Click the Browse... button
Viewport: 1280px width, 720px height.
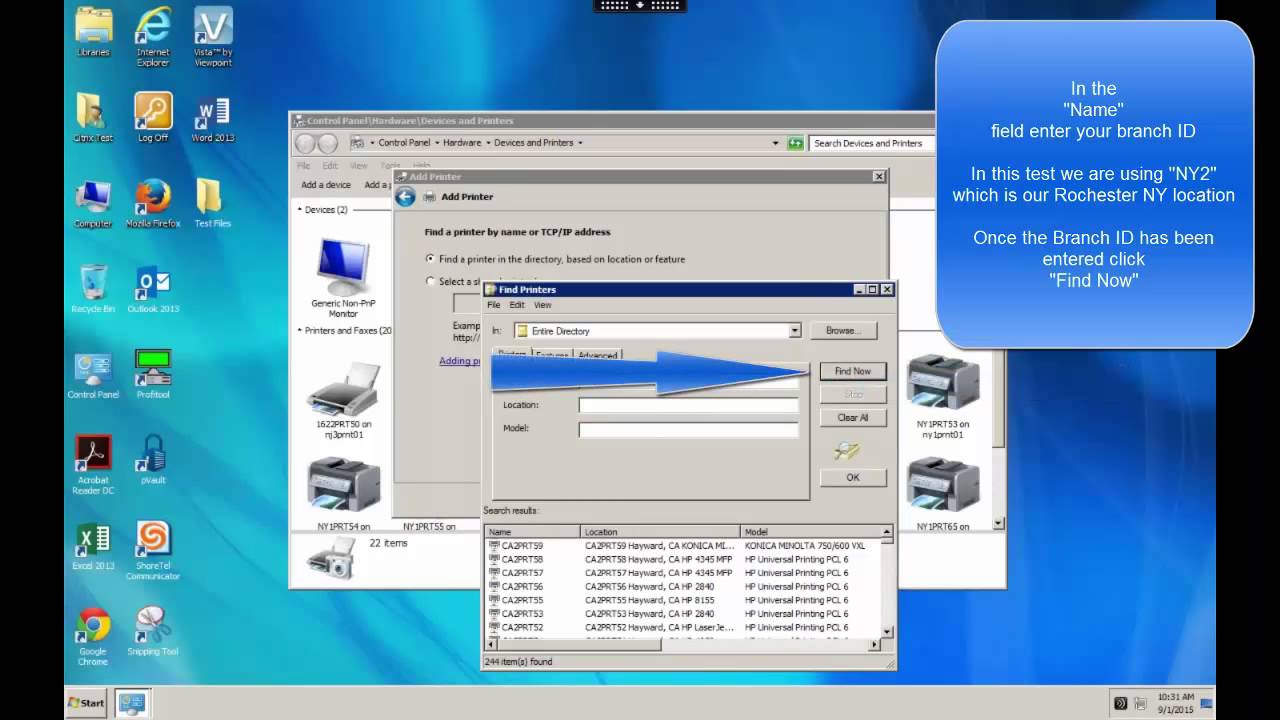tap(841, 330)
